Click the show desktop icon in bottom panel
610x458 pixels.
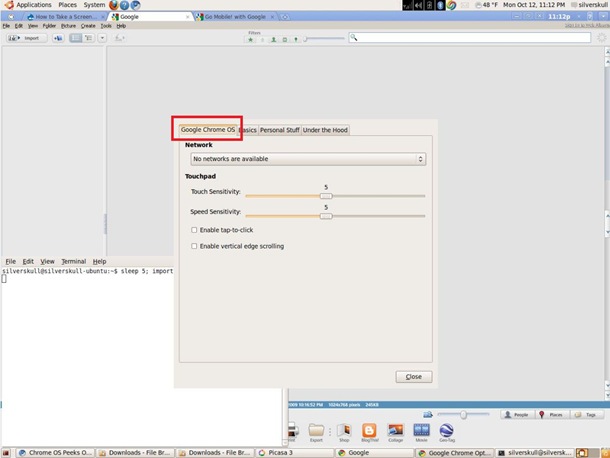(6, 453)
